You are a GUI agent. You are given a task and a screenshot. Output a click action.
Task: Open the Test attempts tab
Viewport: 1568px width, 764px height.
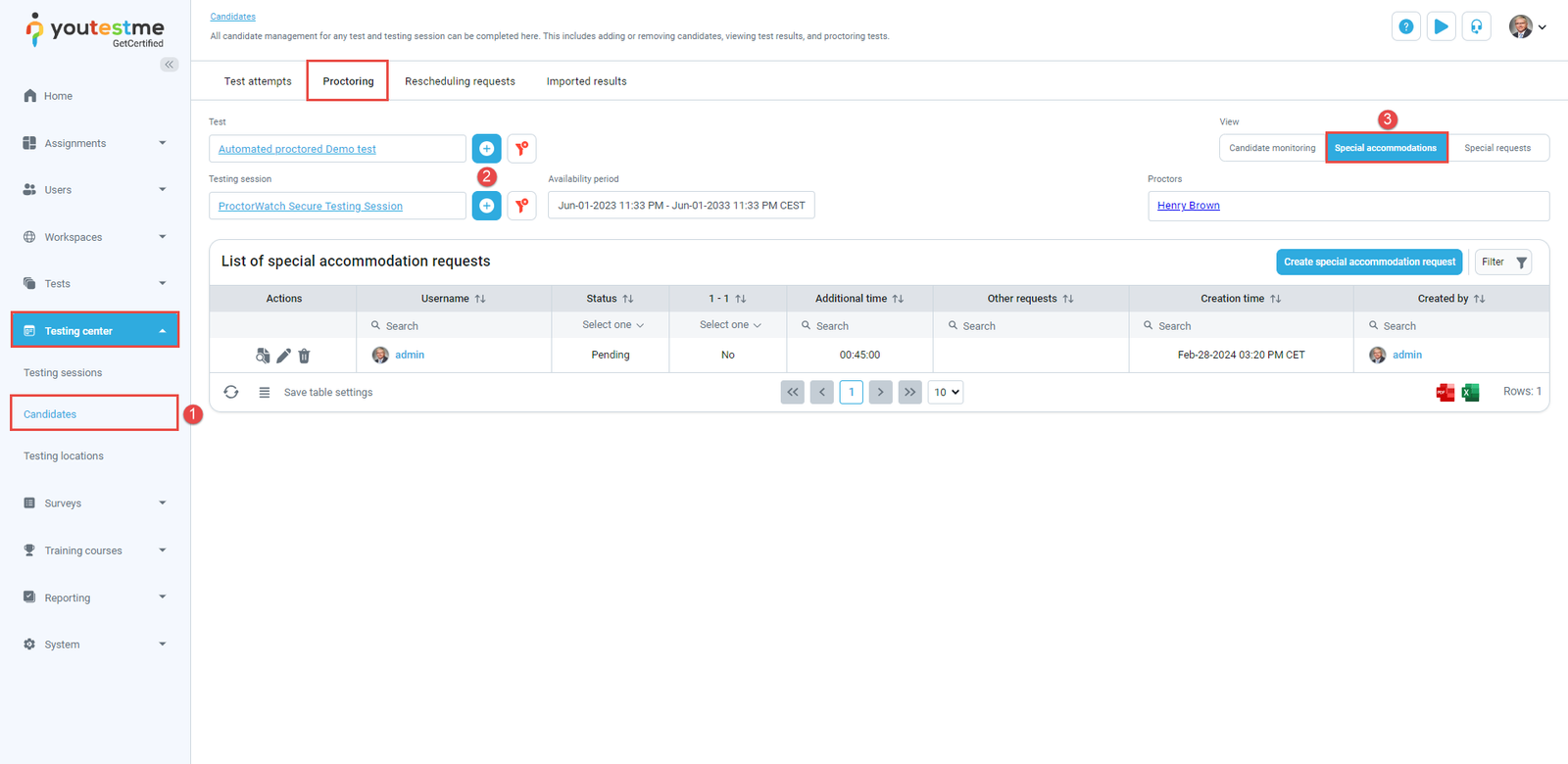click(x=258, y=81)
